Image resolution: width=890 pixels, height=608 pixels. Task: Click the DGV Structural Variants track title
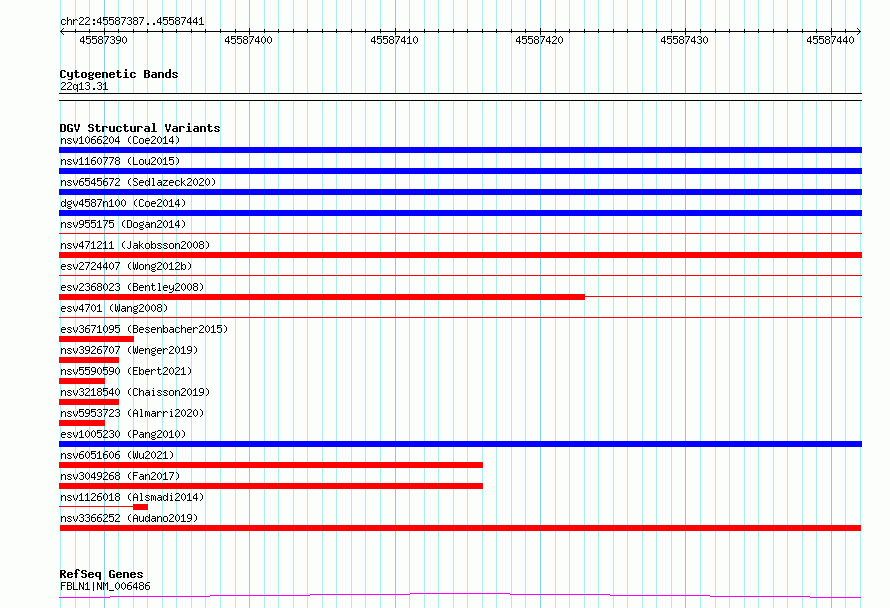click(x=140, y=128)
